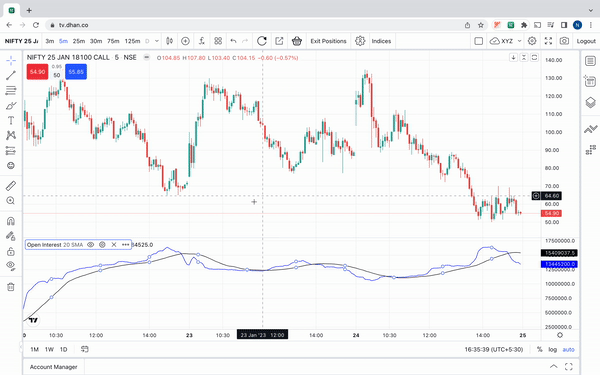Switch to the 125m timeframe
This screenshot has height=375, width=600.
pos(132,41)
